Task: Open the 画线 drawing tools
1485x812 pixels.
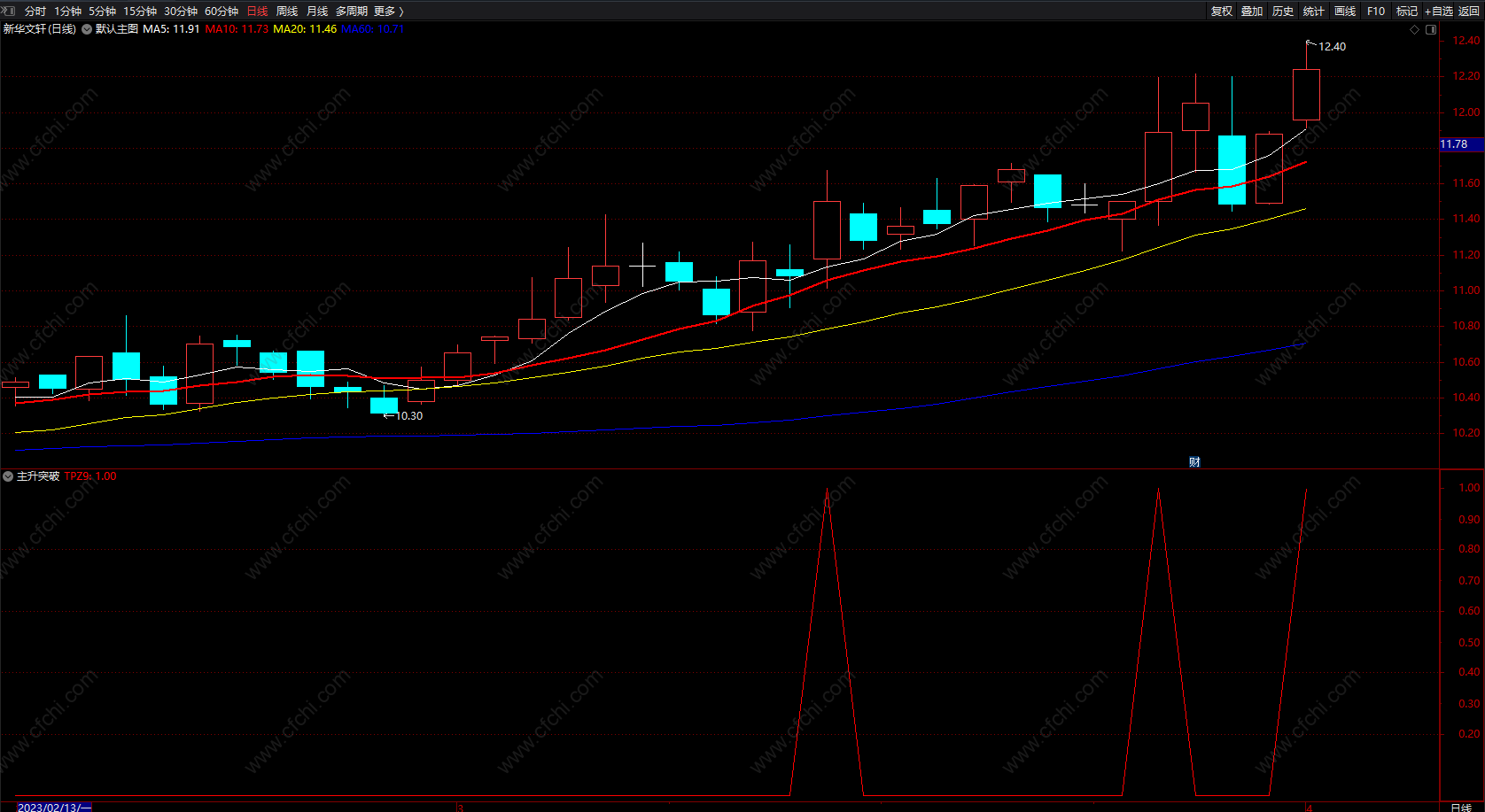Action: [x=1345, y=11]
